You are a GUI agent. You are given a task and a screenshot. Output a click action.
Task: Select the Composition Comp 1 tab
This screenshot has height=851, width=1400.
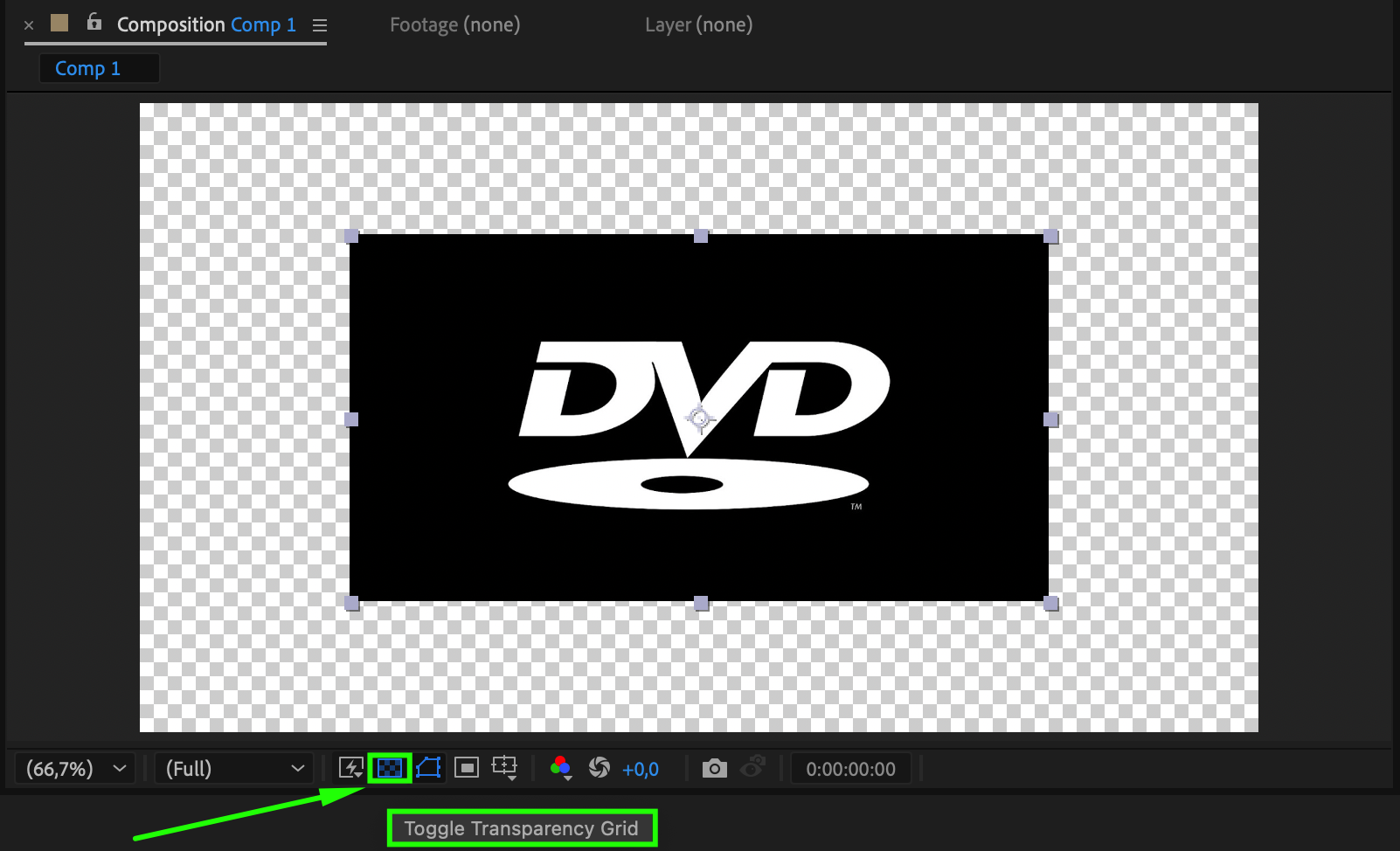coord(206,24)
